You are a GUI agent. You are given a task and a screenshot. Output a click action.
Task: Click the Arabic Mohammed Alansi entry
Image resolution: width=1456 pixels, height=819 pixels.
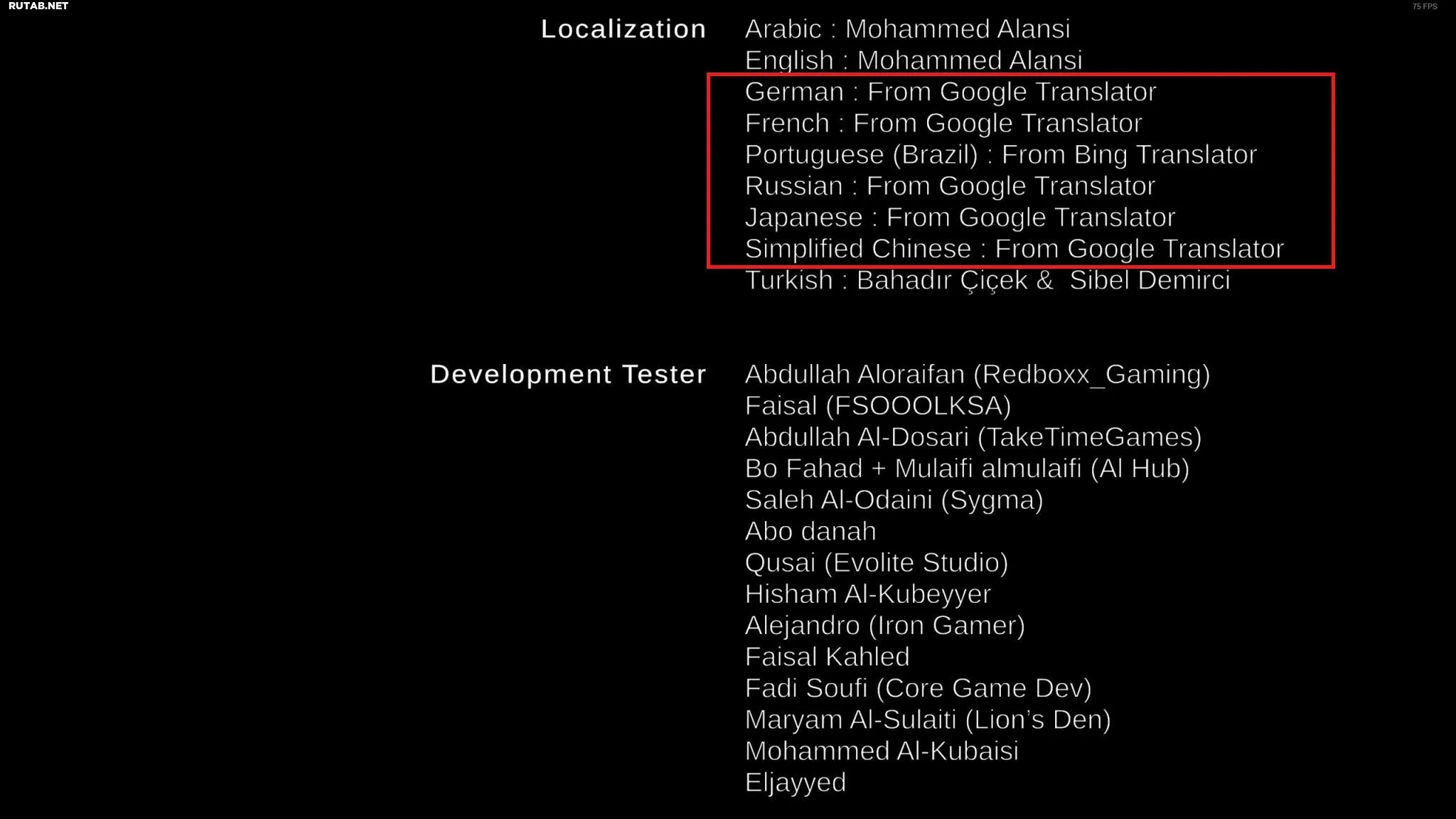(x=906, y=28)
